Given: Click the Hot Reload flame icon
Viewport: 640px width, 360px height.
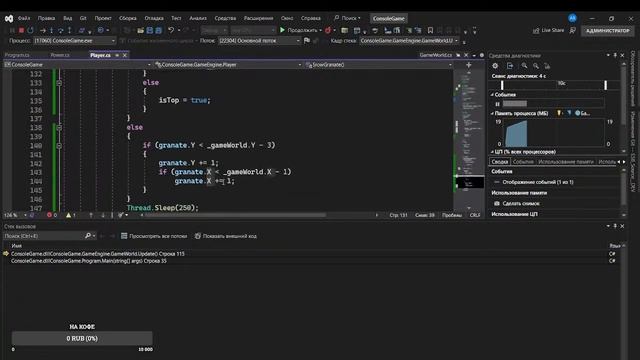Looking at the screenshot, I should [x=328, y=30].
